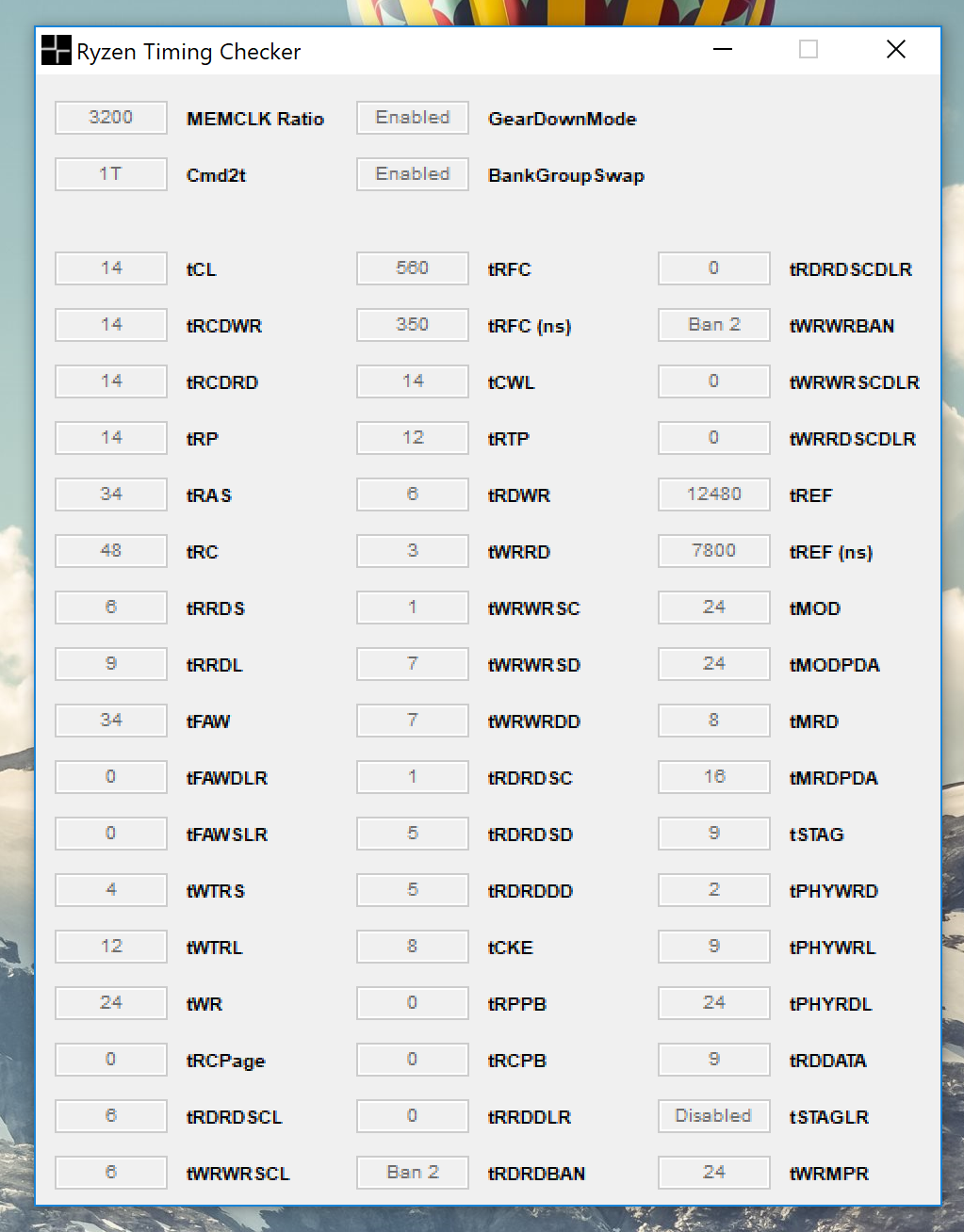Select the tRTP value field
Image resolution: width=964 pixels, height=1232 pixels.
(x=413, y=438)
